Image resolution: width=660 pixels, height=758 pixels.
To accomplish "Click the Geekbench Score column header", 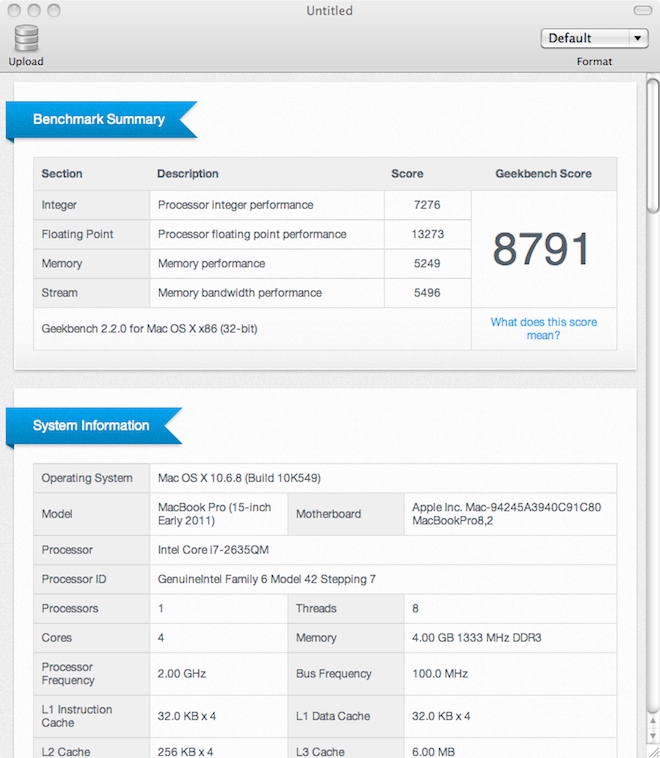I will tap(543, 174).
